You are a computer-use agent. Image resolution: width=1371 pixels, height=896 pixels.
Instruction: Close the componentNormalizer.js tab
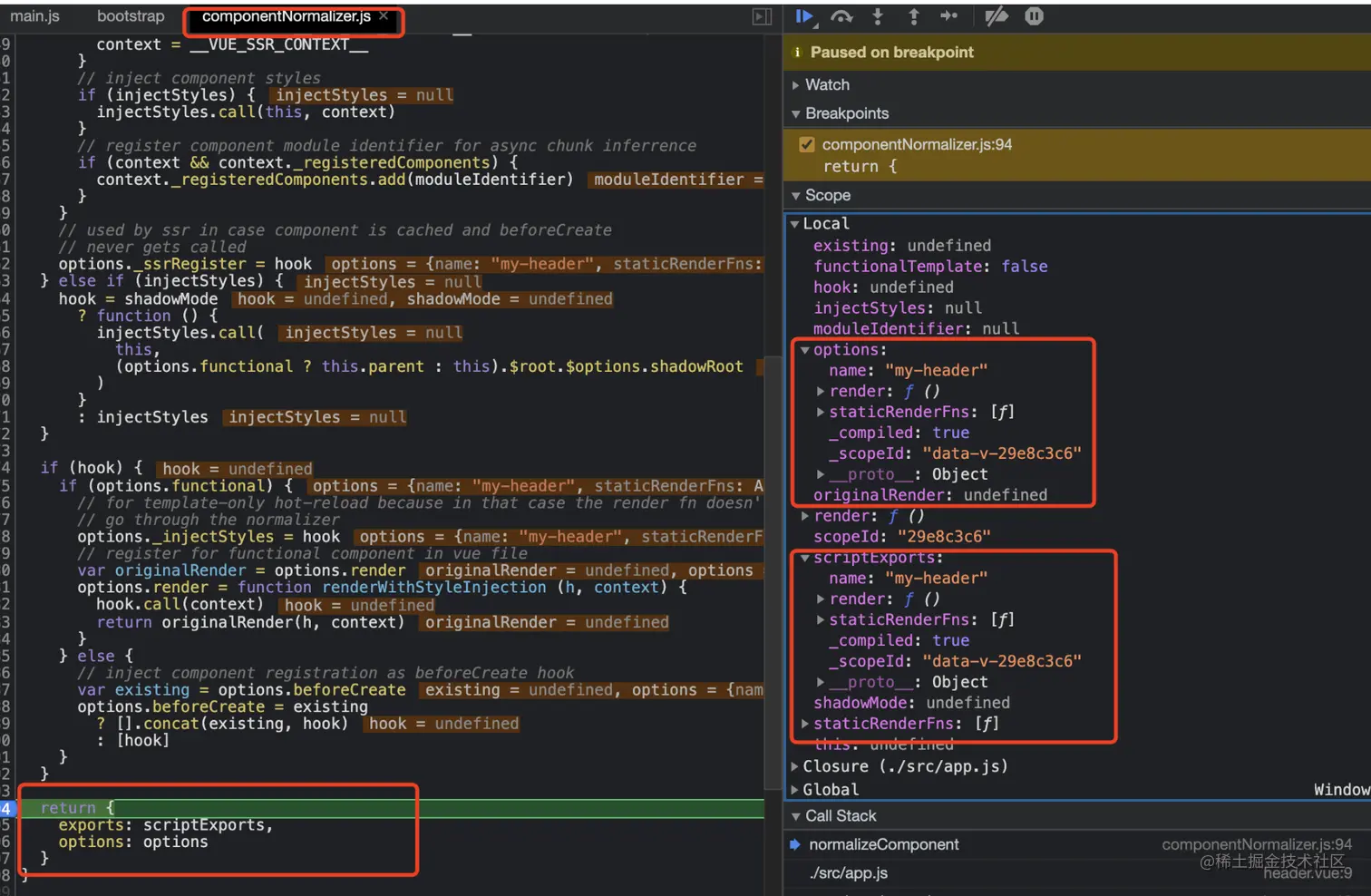384,16
